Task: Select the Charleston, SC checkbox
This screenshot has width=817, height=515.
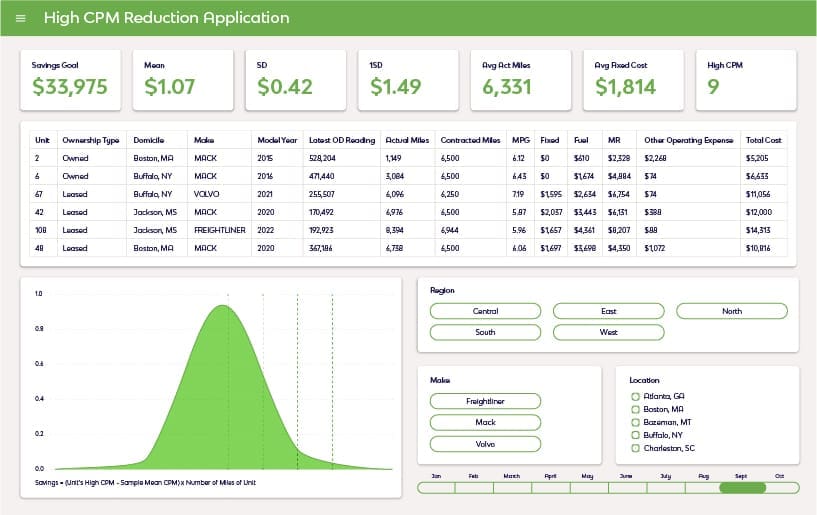Action: (635, 448)
